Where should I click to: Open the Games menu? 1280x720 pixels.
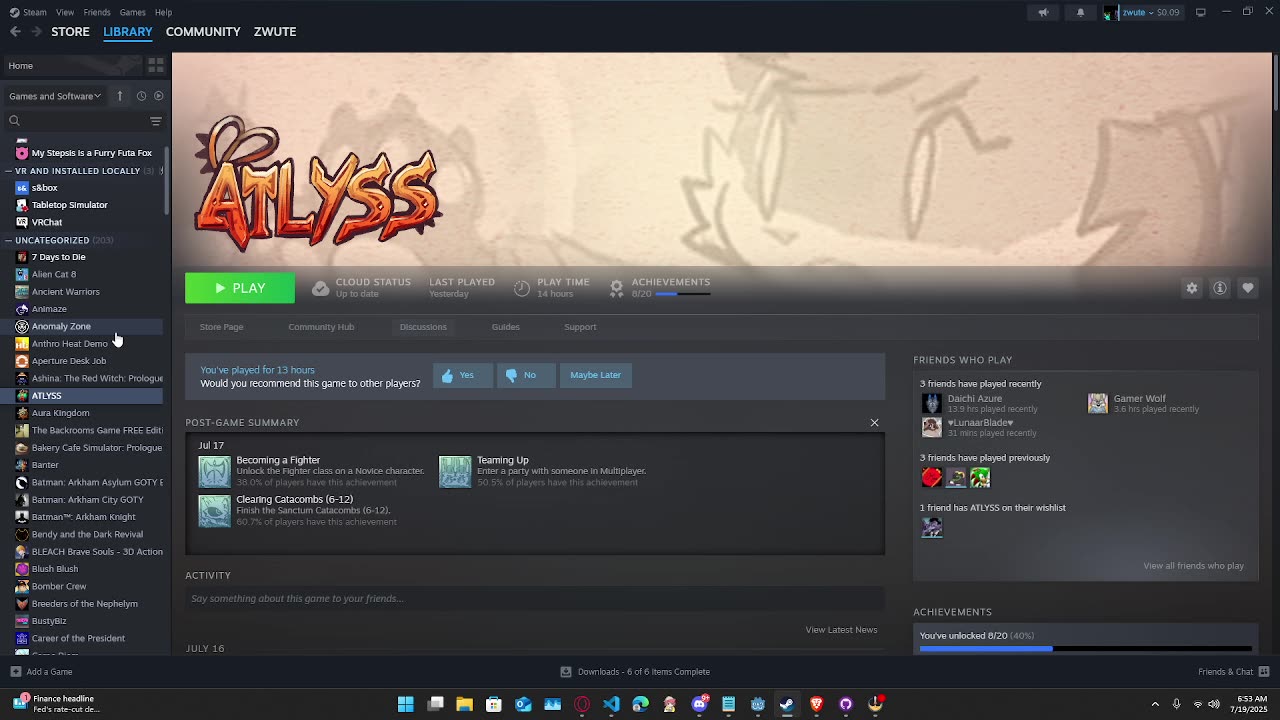[x=132, y=12]
